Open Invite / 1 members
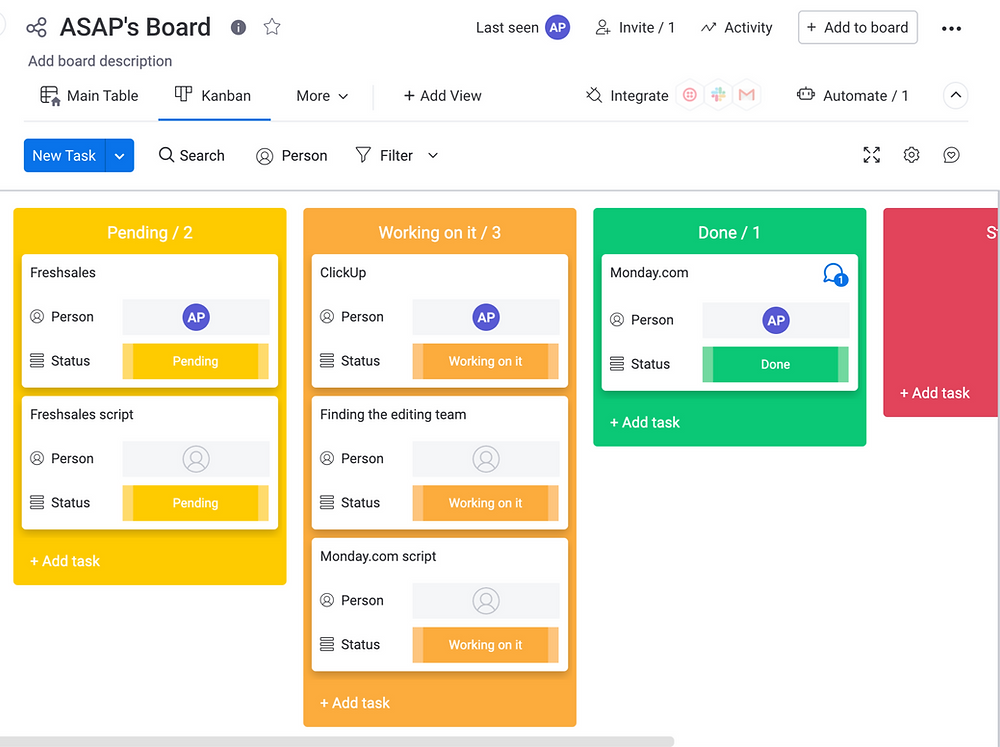Viewport: 1000px width, 747px height. coord(635,27)
